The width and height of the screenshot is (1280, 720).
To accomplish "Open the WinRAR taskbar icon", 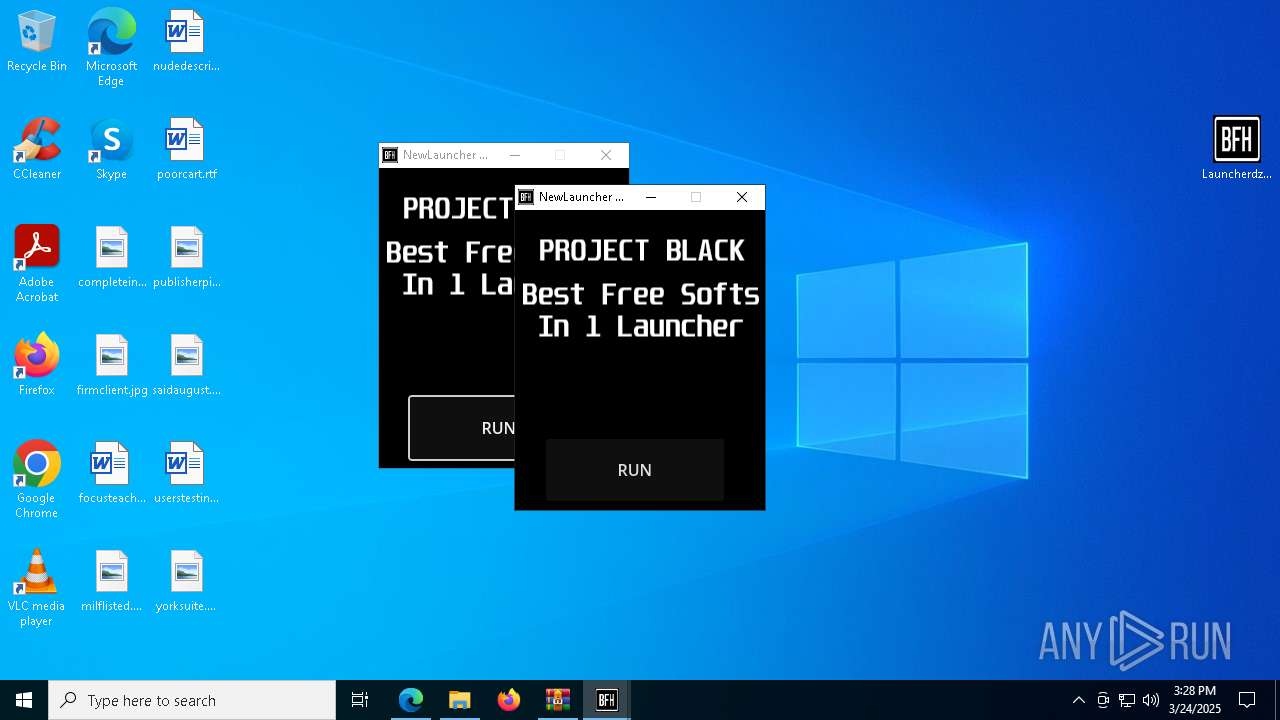I will pyautogui.click(x=558, y=700).
